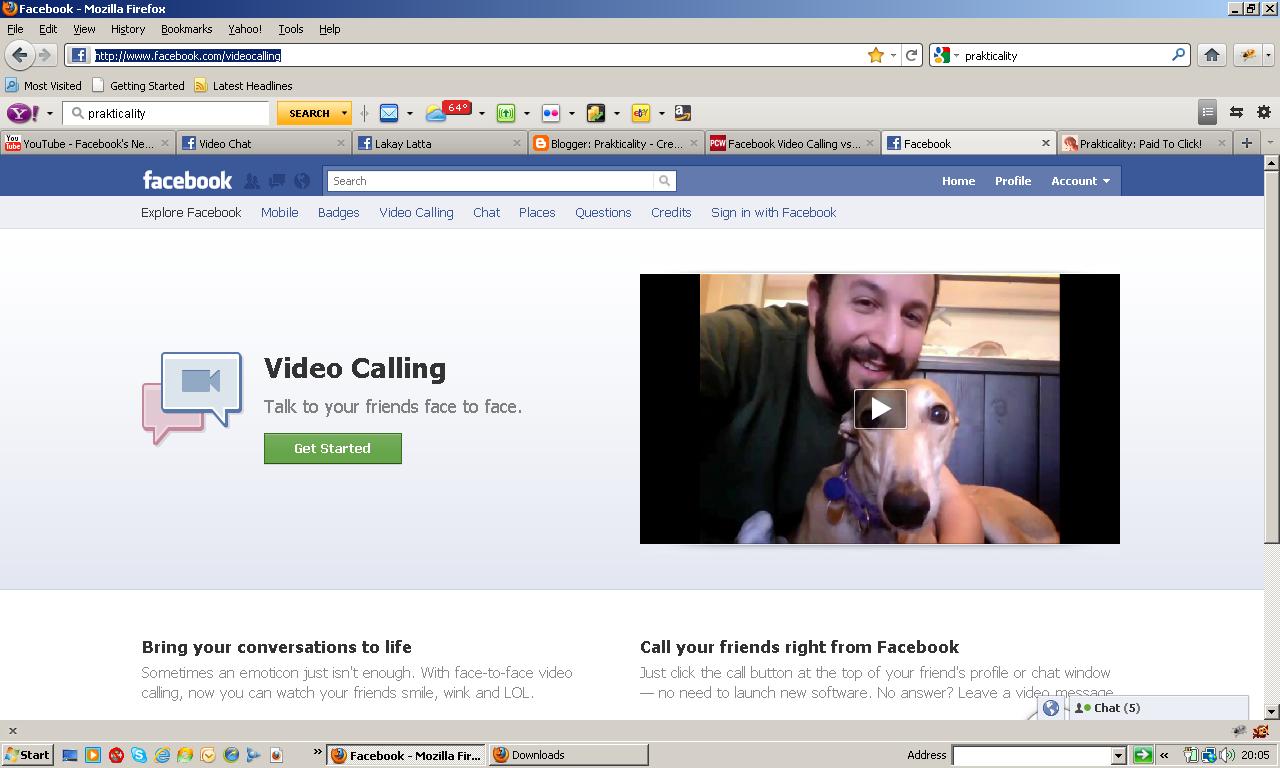Expand the eBay dropdown arrow
This screenshot has width=1280, height=768.
[x=661, y=113]
